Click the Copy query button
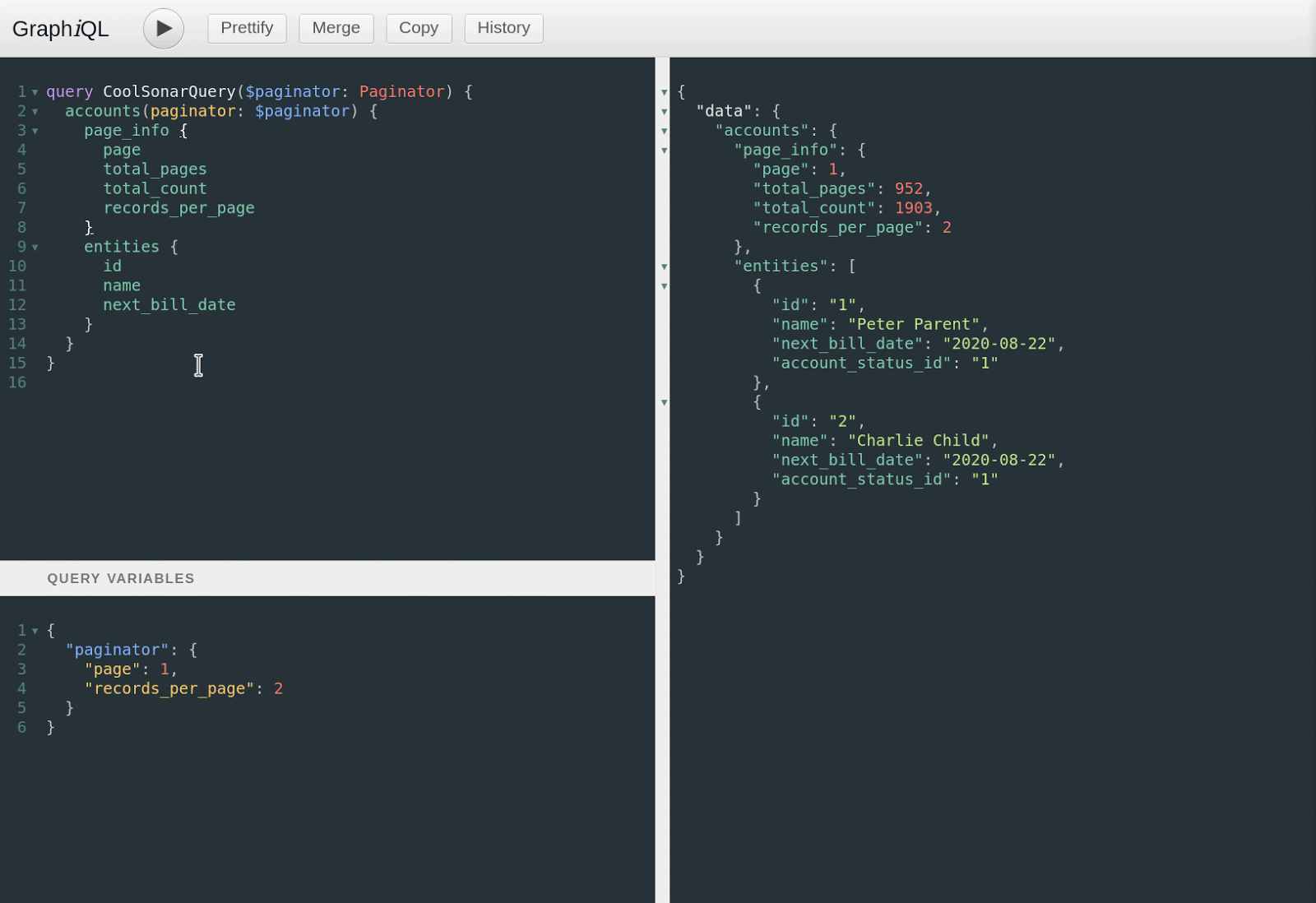 [x=419, y=28]
